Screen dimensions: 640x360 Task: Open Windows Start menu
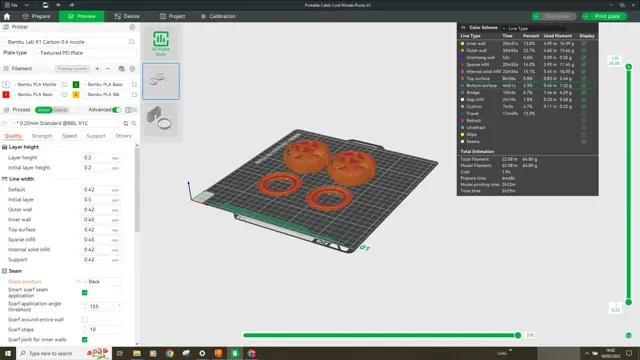(x=8, y=353)
